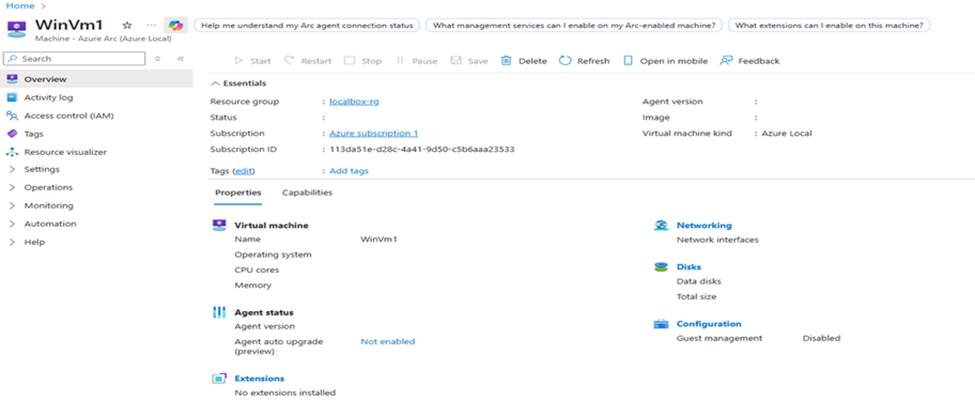Viewport: 975px width, 400px height.
Task: Click the Virtual machine section icon
Action: [x=219, y=225]
